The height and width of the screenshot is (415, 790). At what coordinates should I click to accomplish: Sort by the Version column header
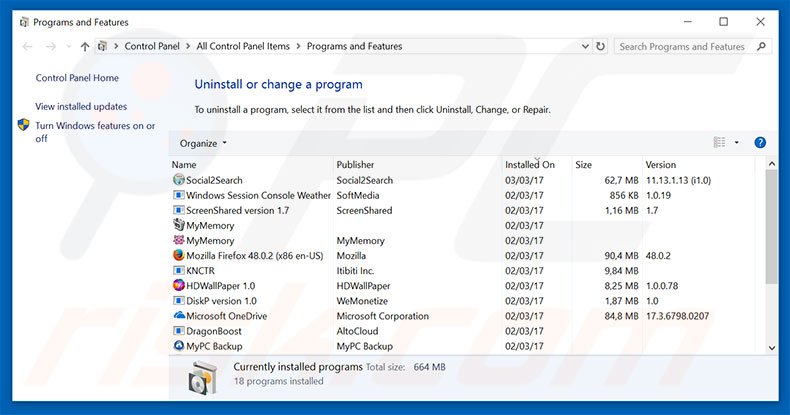[x=699, y=165]
